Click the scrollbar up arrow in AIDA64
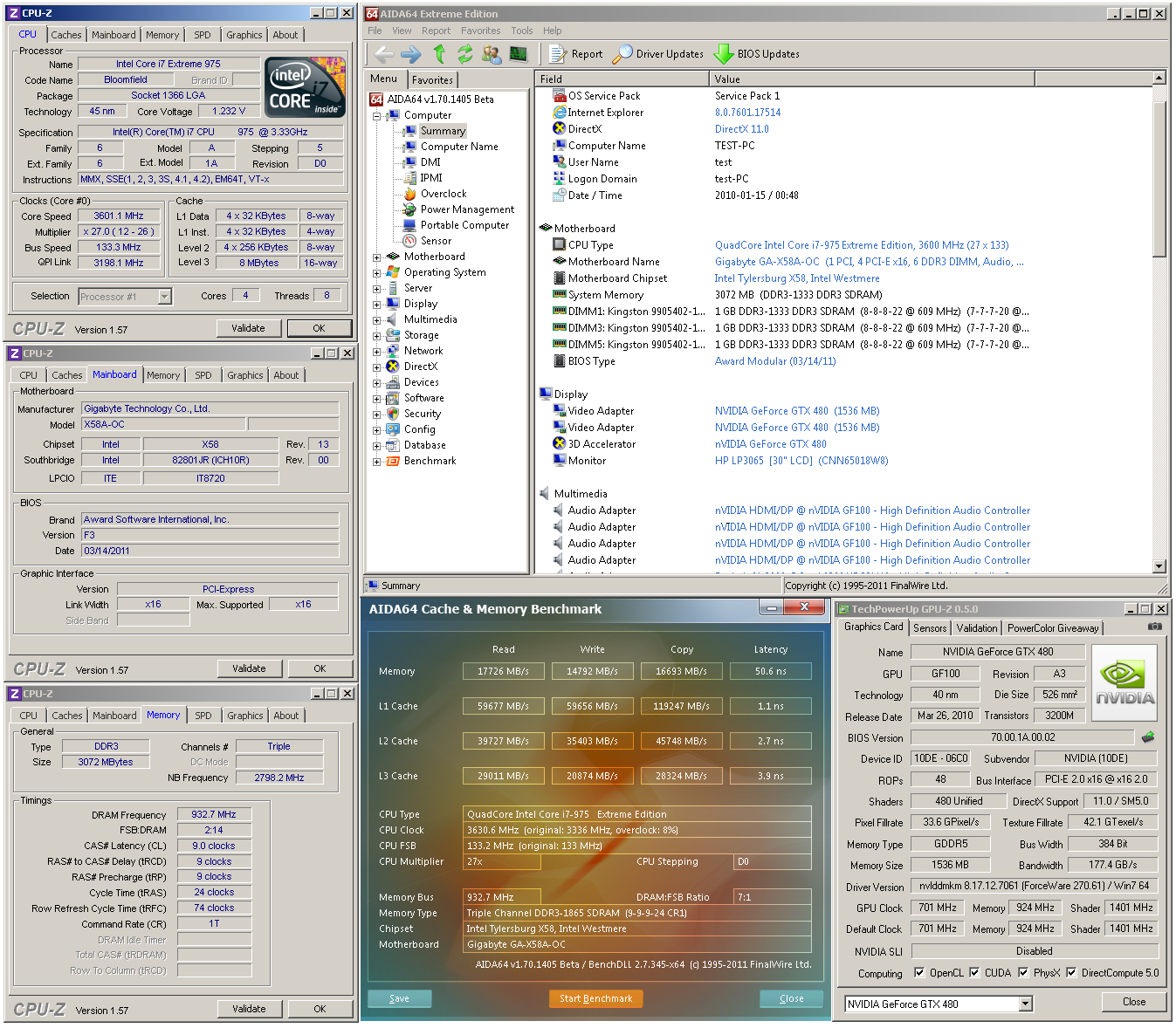This screenshot has width=1176, height=1028. 1159,79
